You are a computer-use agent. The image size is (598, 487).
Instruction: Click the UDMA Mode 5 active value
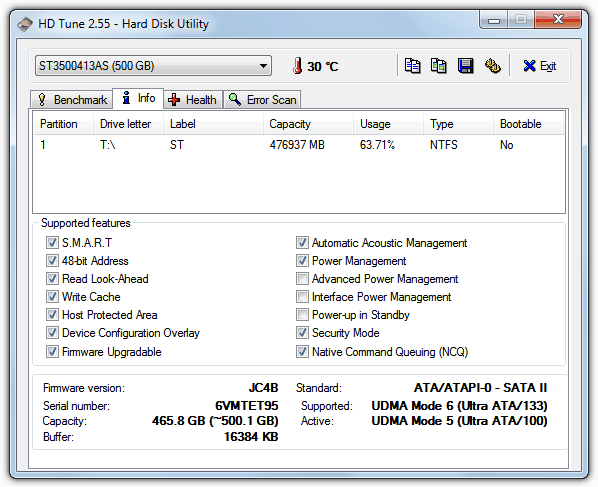460,421
